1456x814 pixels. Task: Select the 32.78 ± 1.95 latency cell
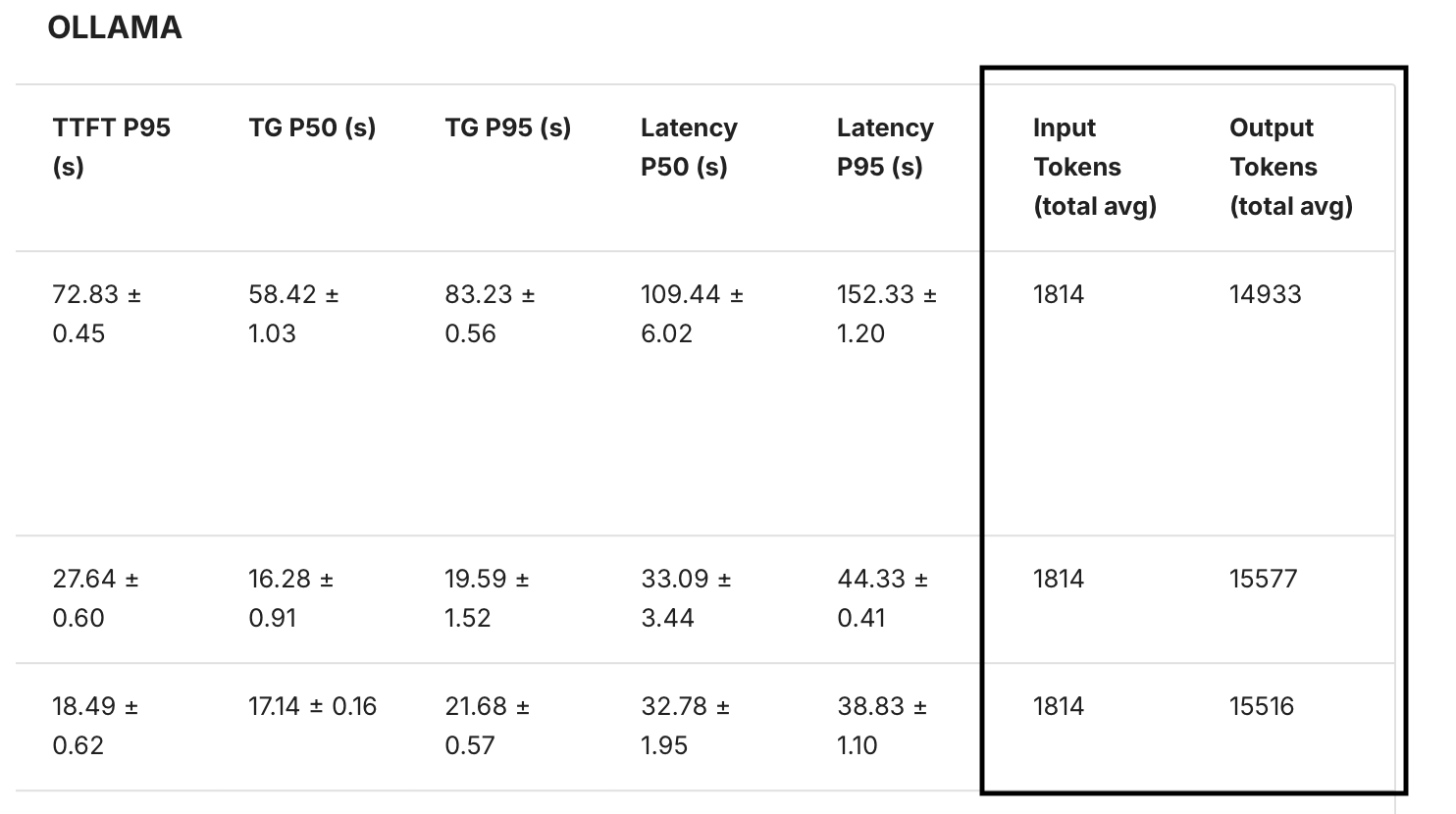[685, 726]
